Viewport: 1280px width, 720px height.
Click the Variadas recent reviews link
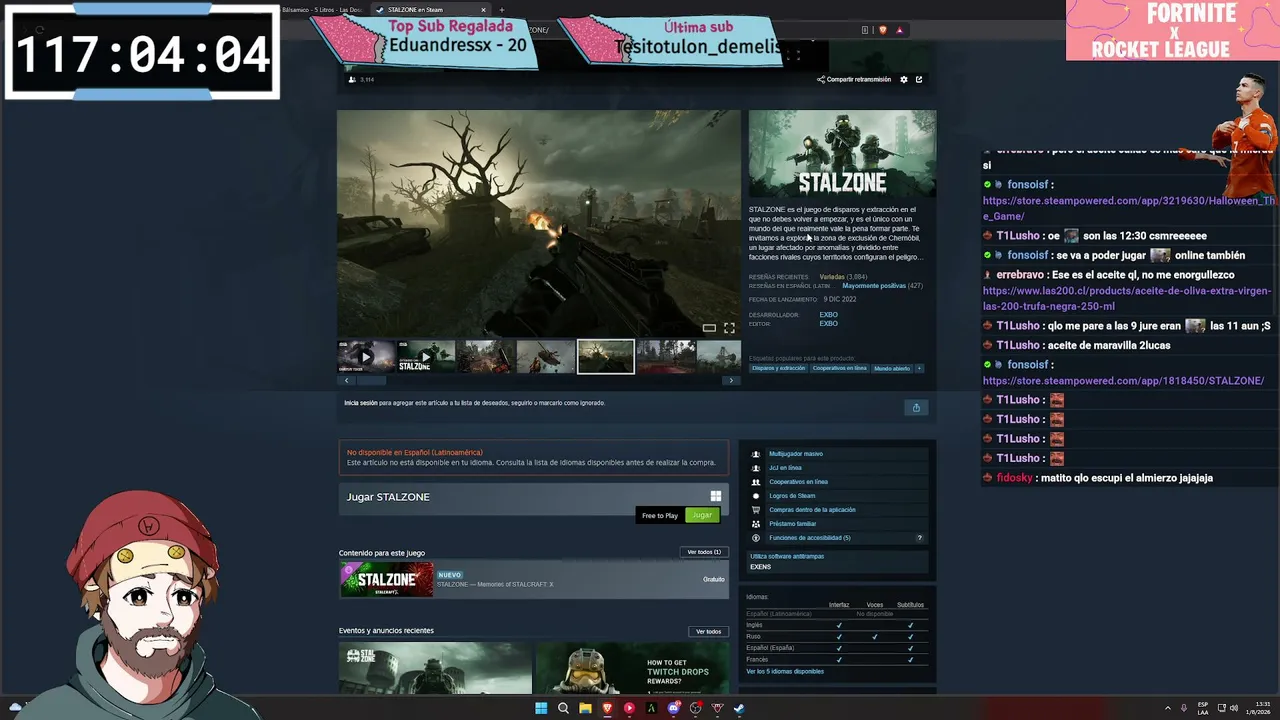832,277
